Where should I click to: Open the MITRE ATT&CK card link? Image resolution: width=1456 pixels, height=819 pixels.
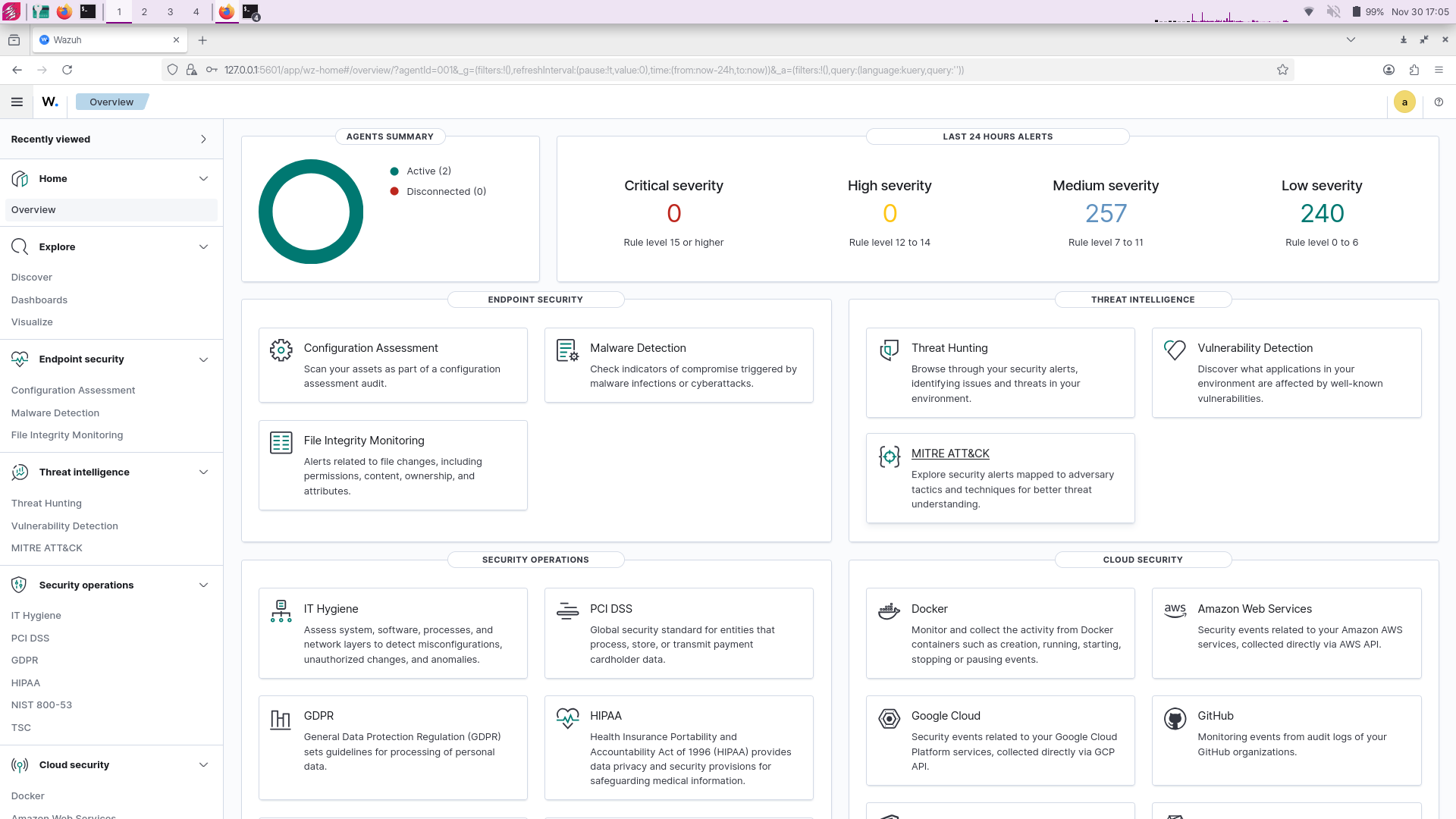pos(950,453)
